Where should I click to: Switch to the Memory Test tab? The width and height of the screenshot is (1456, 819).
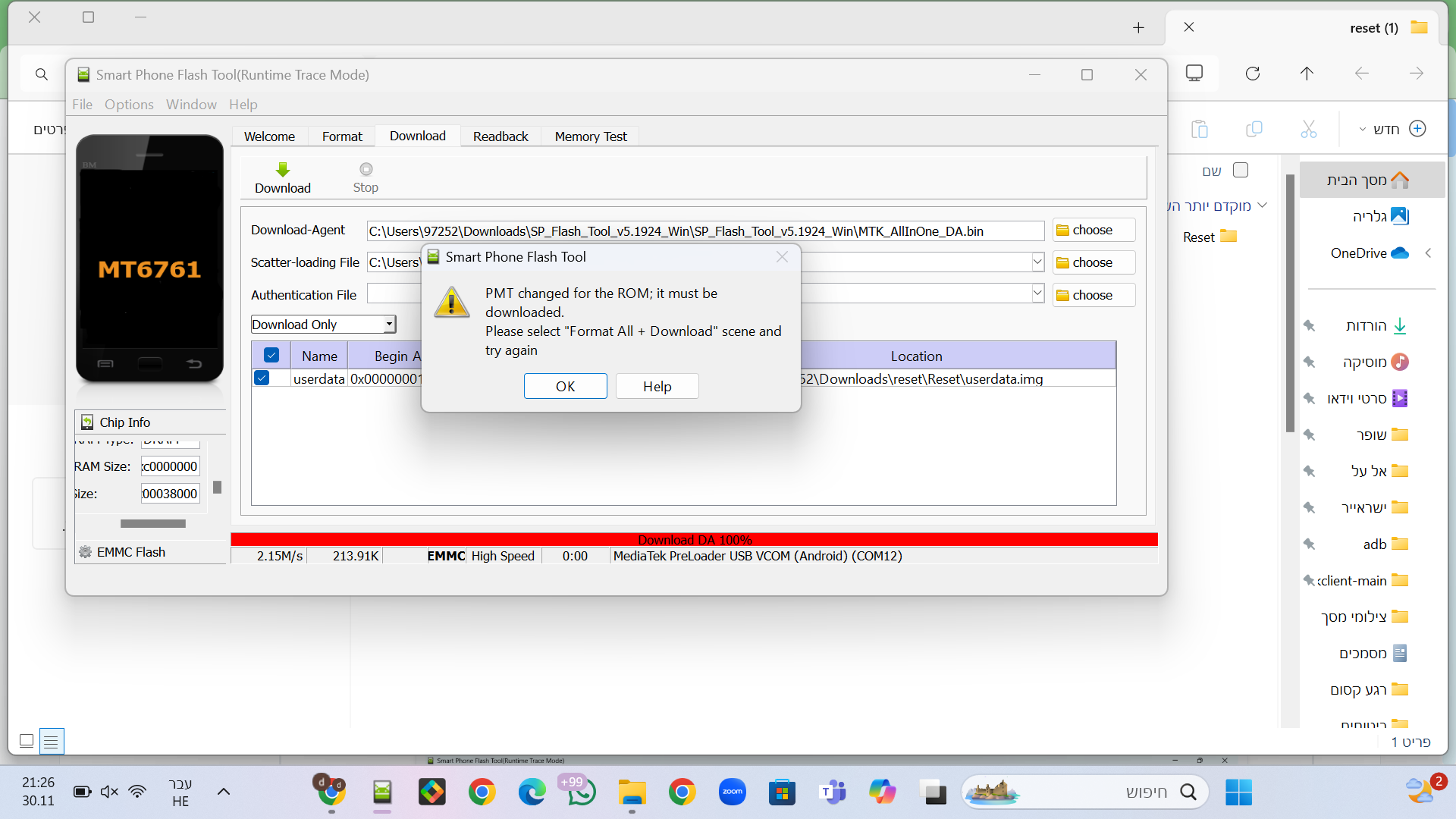[591, 136]
